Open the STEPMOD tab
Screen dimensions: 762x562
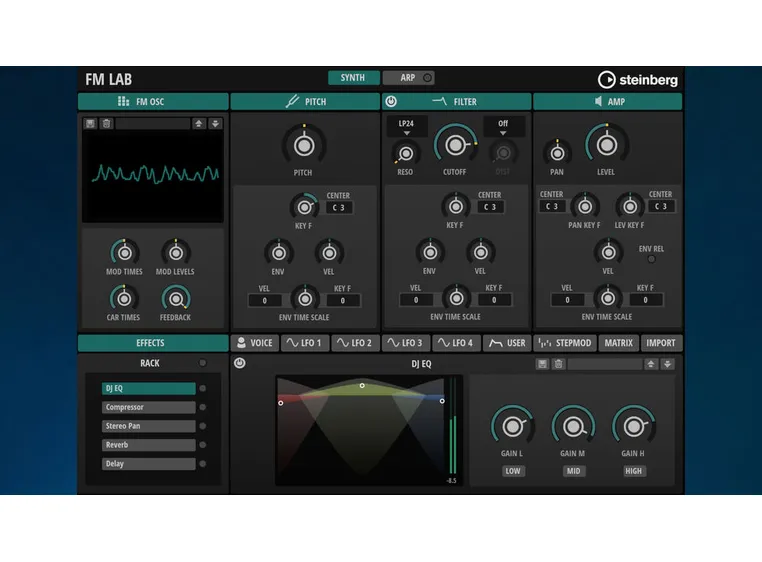coord(565,343)
